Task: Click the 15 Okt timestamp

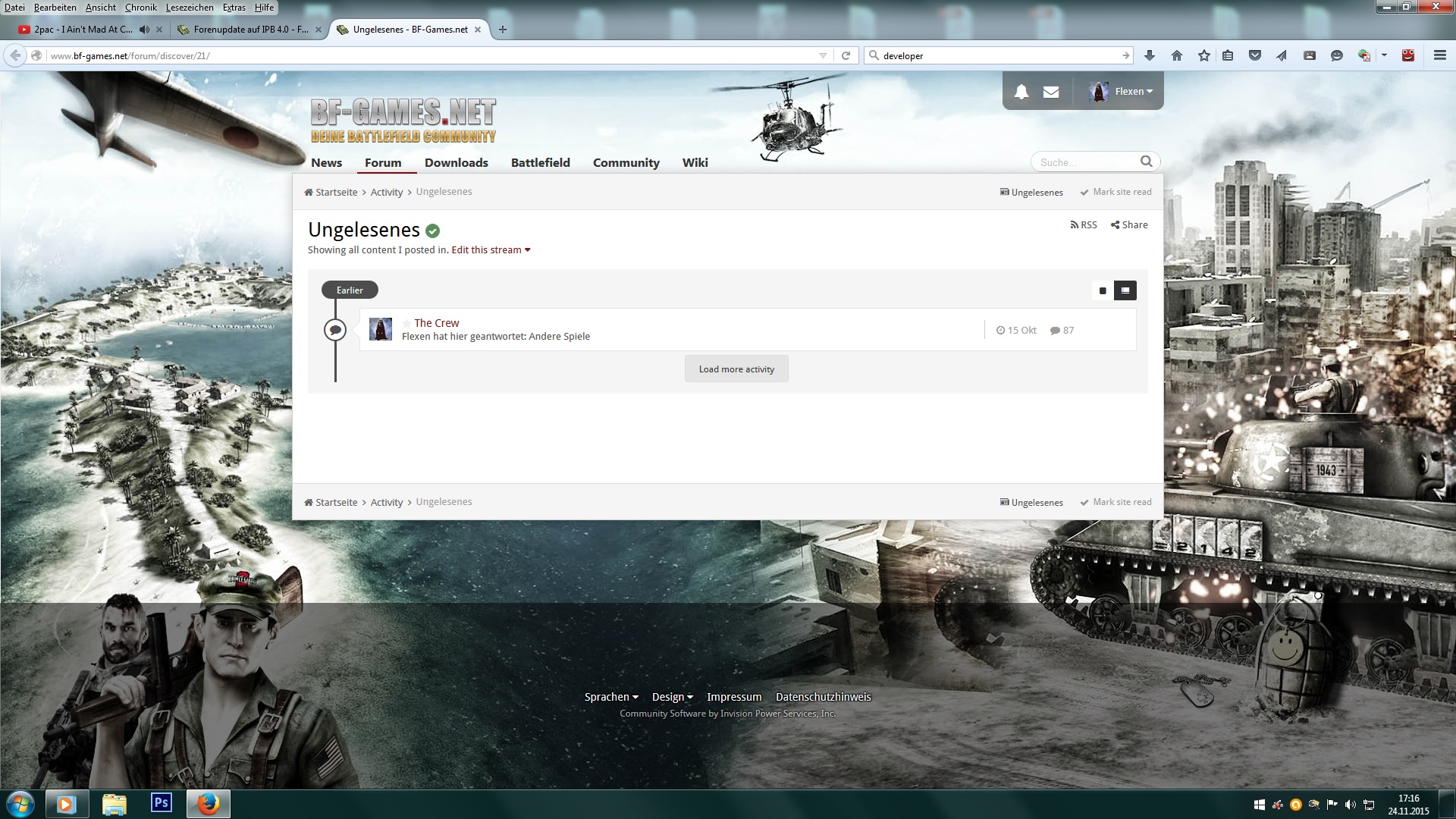Action: (x=1016, y=330)
